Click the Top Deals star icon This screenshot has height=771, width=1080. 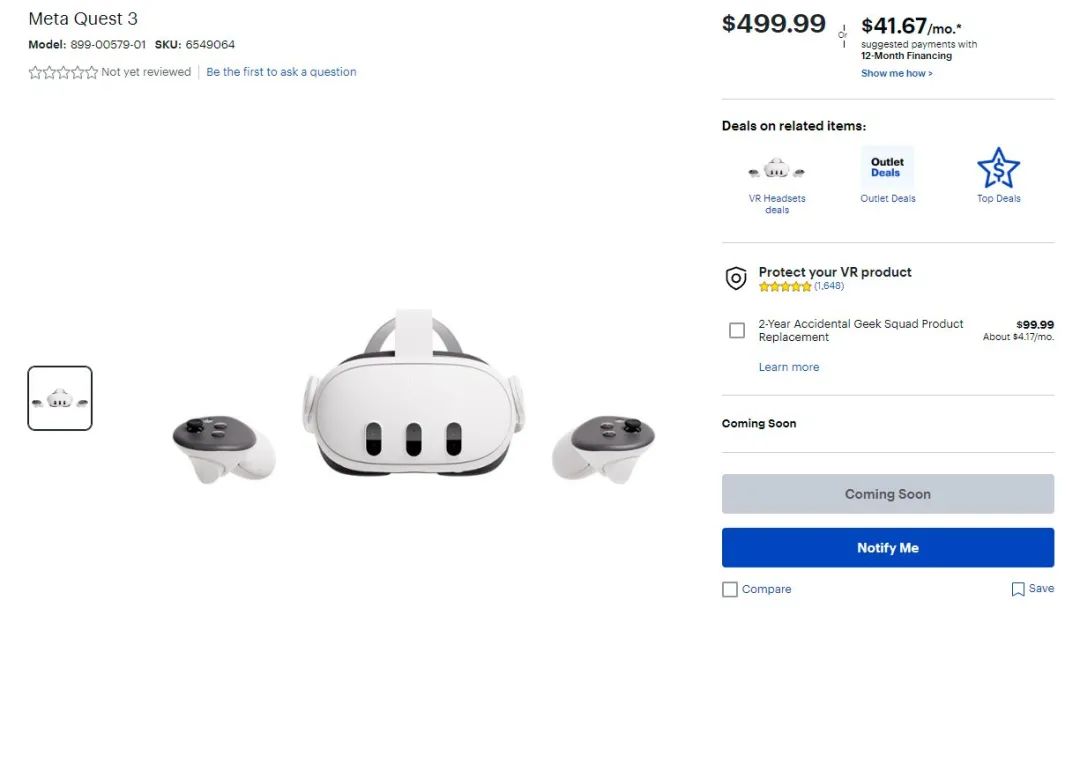pos(998,167)
